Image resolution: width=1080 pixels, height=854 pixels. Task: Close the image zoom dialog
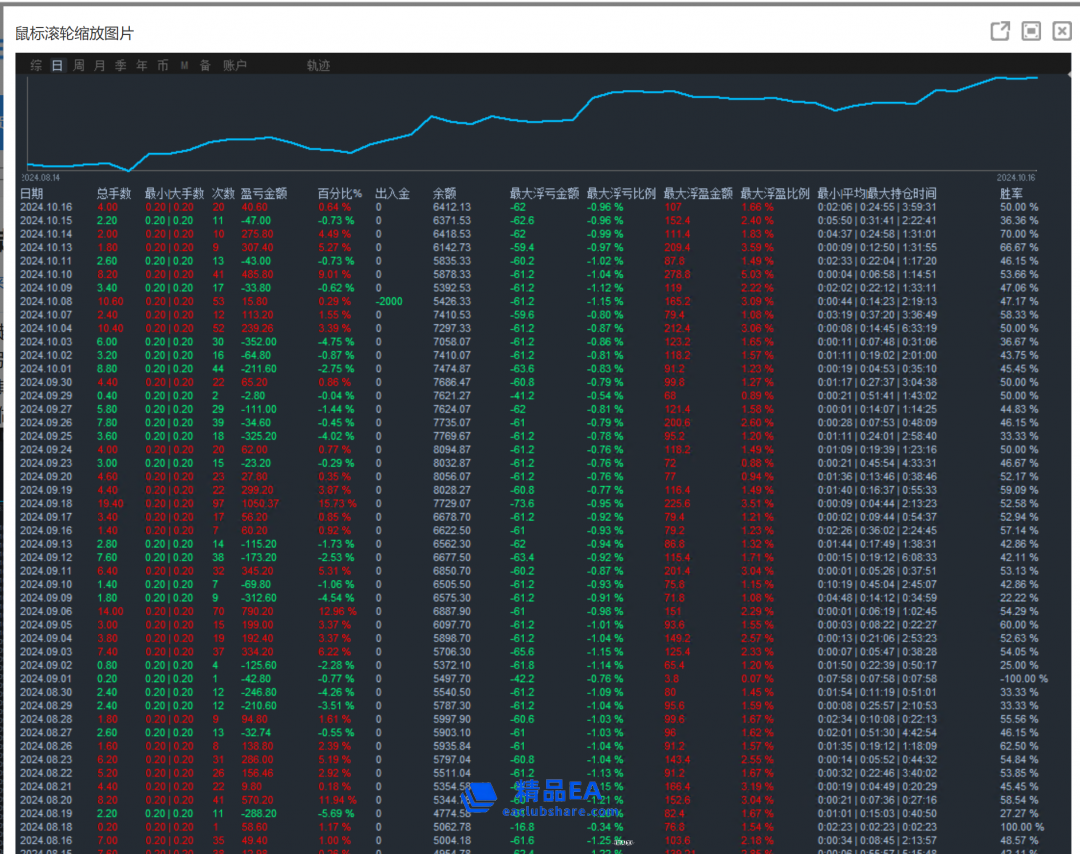coord(1062,32)
